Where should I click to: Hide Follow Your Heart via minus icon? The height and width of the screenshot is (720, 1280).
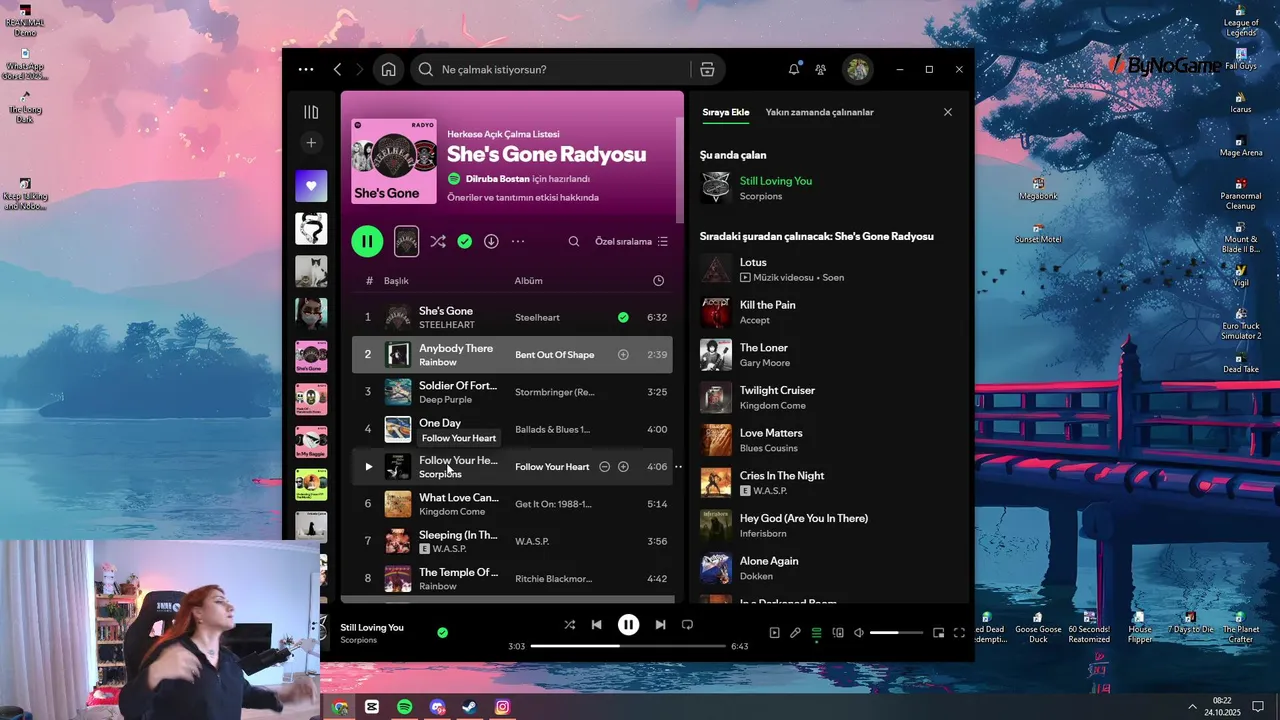pos(604,467)
